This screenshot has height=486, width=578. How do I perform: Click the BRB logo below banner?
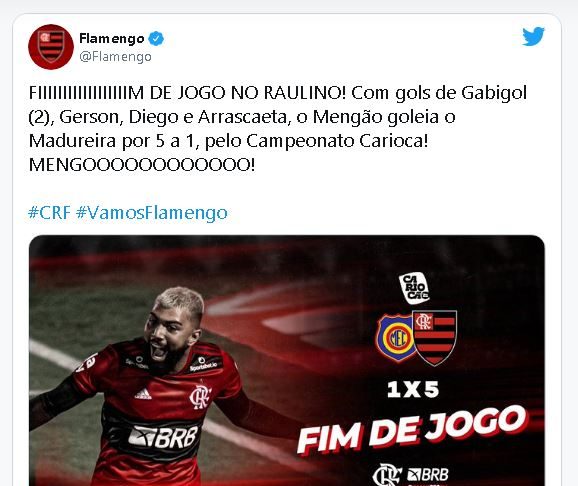point(428,475)
